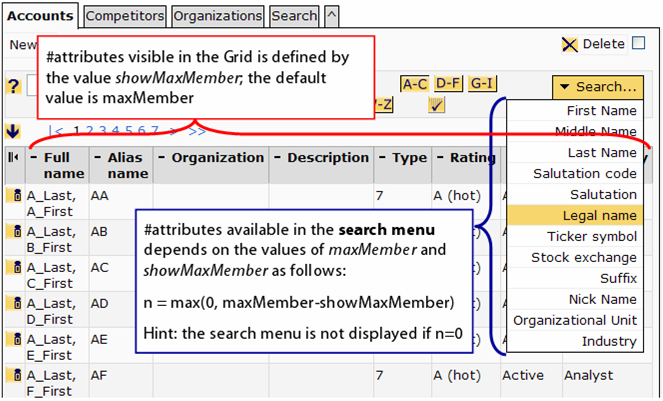
Task: Collapse the Type column
Action: (x=382, y=157)
